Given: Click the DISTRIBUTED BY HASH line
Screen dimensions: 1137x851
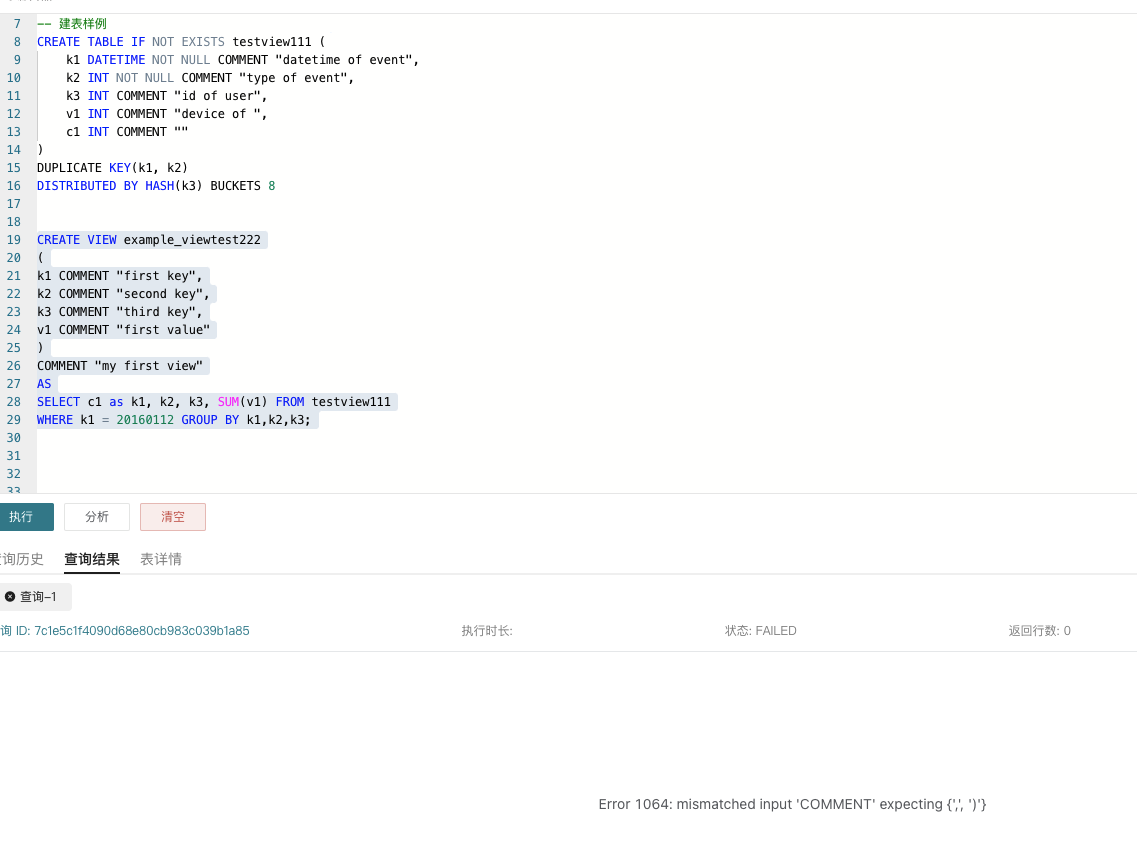Looking at the screenshot, I should [155, 186].
